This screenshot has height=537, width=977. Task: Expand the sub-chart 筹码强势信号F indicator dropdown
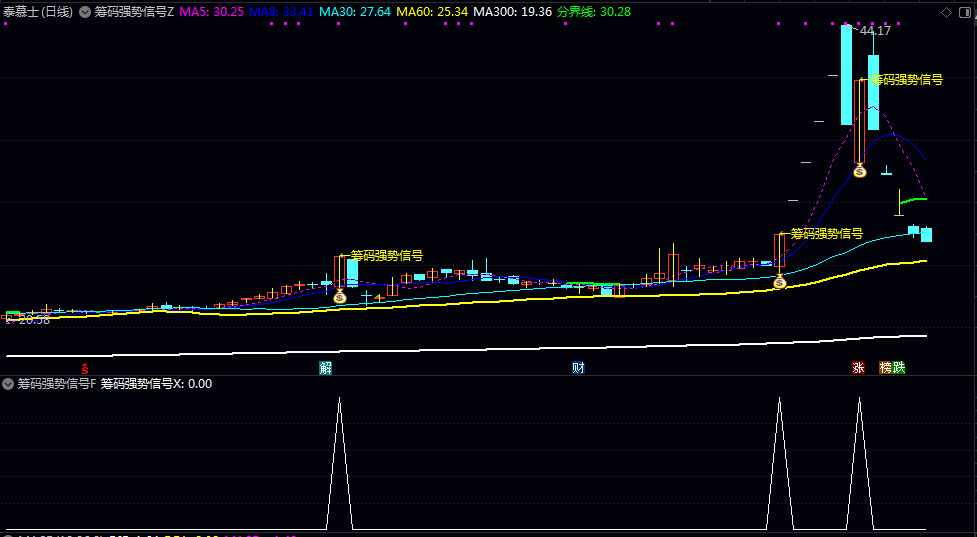pos(8,383)
